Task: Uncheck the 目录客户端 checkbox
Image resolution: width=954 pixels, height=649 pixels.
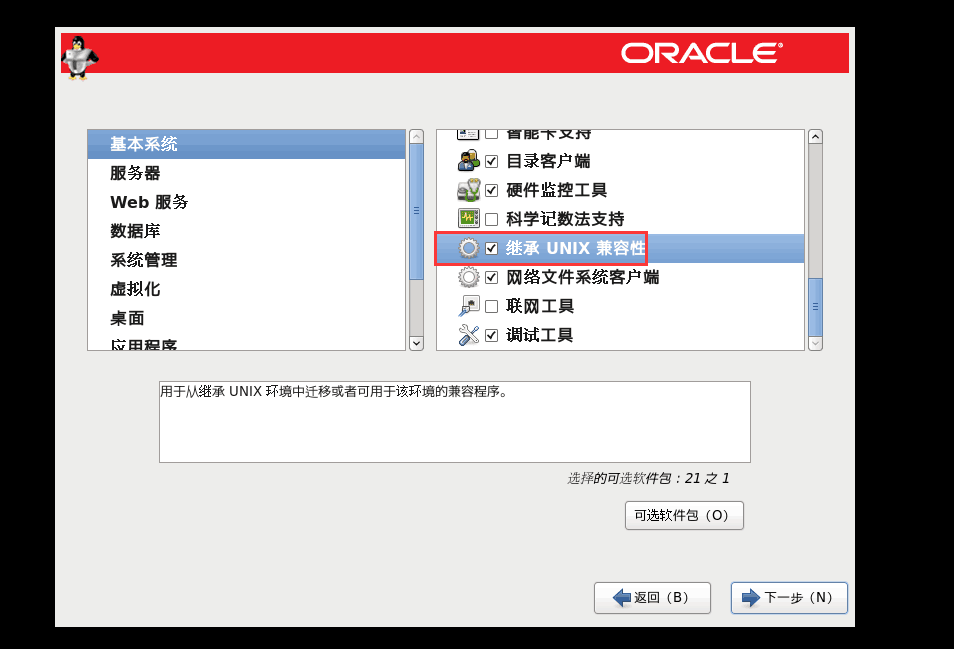Action: (491, 161)
